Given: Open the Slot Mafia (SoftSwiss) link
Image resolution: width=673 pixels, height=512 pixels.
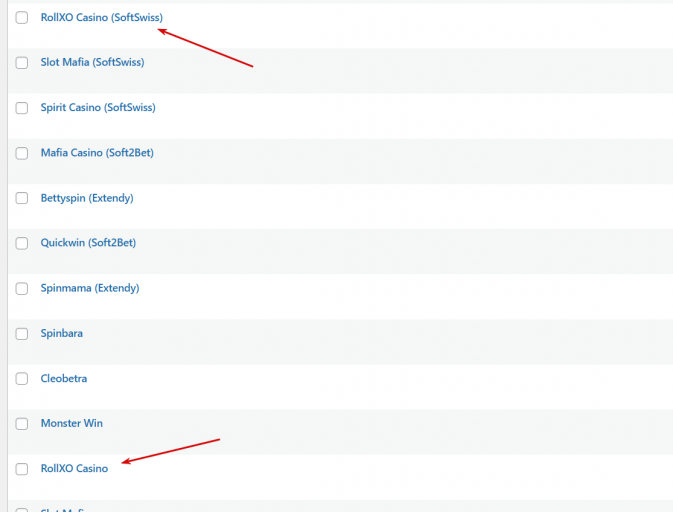Looking at the screenshot, I should [92, 62].
